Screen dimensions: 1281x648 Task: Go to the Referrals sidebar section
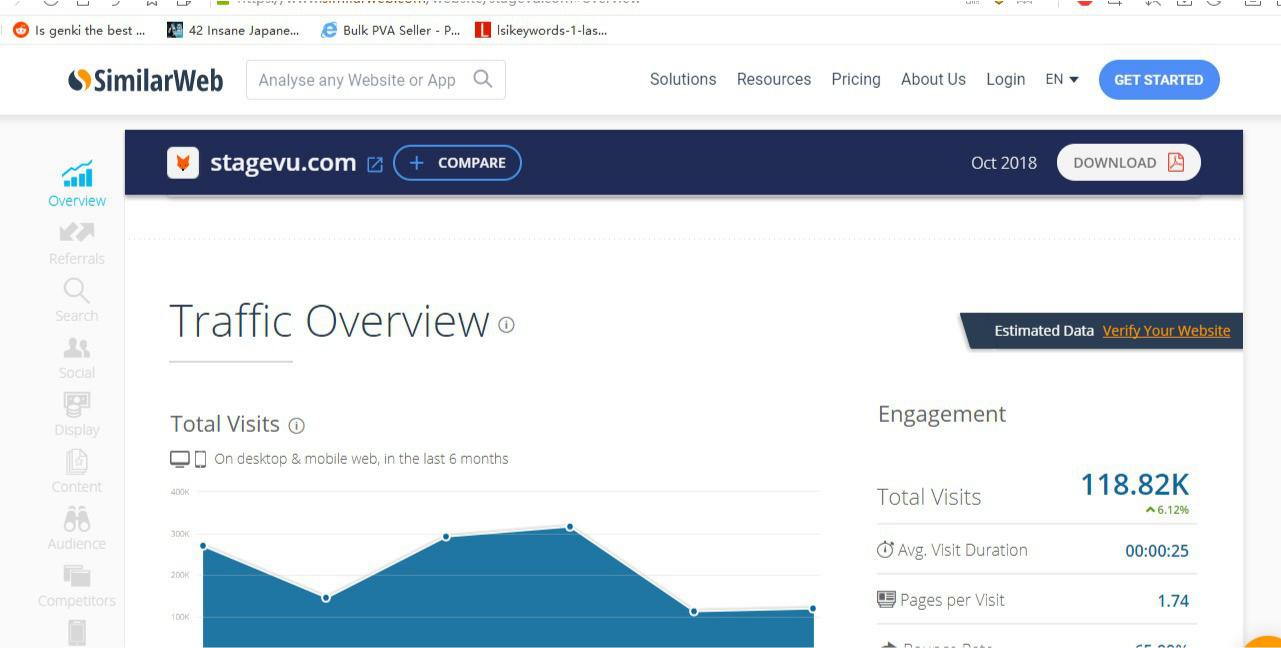[x=77, y=243]
